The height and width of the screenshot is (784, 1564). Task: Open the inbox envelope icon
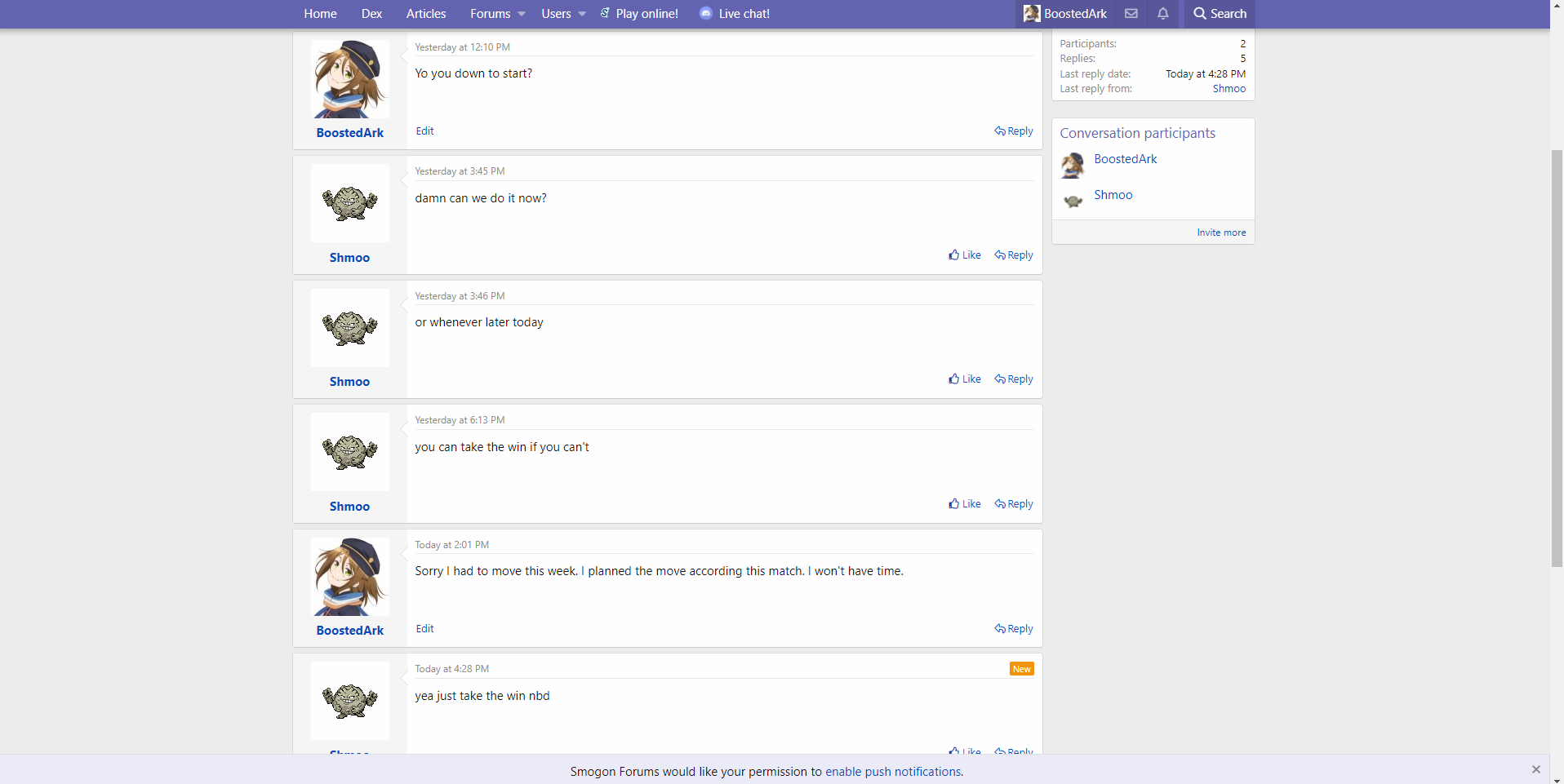pos(1131,14)
